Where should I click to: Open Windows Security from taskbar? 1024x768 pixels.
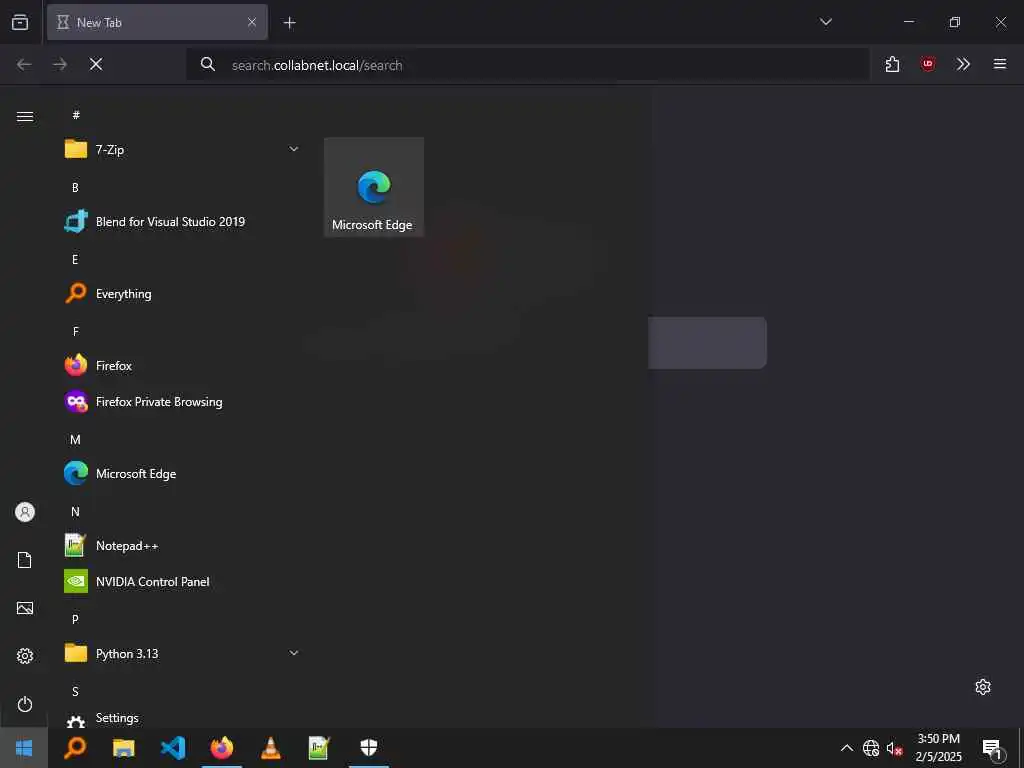369,748
